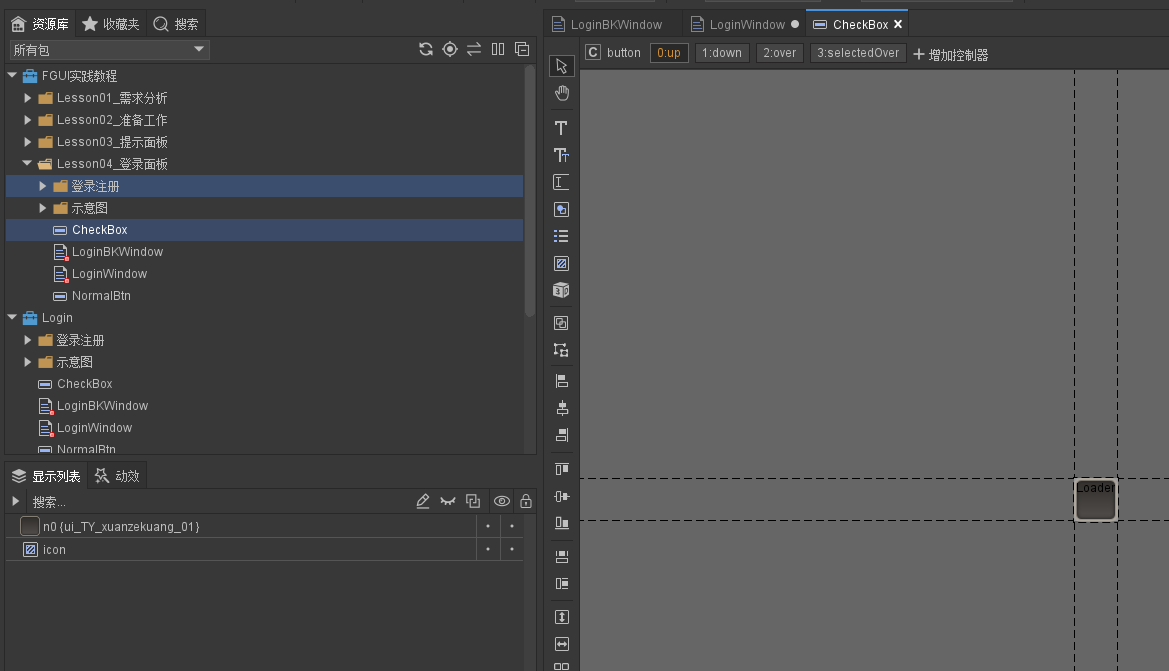
Task: Select NormalBtn in Lesson04 folder
Action: coord(101,296)
